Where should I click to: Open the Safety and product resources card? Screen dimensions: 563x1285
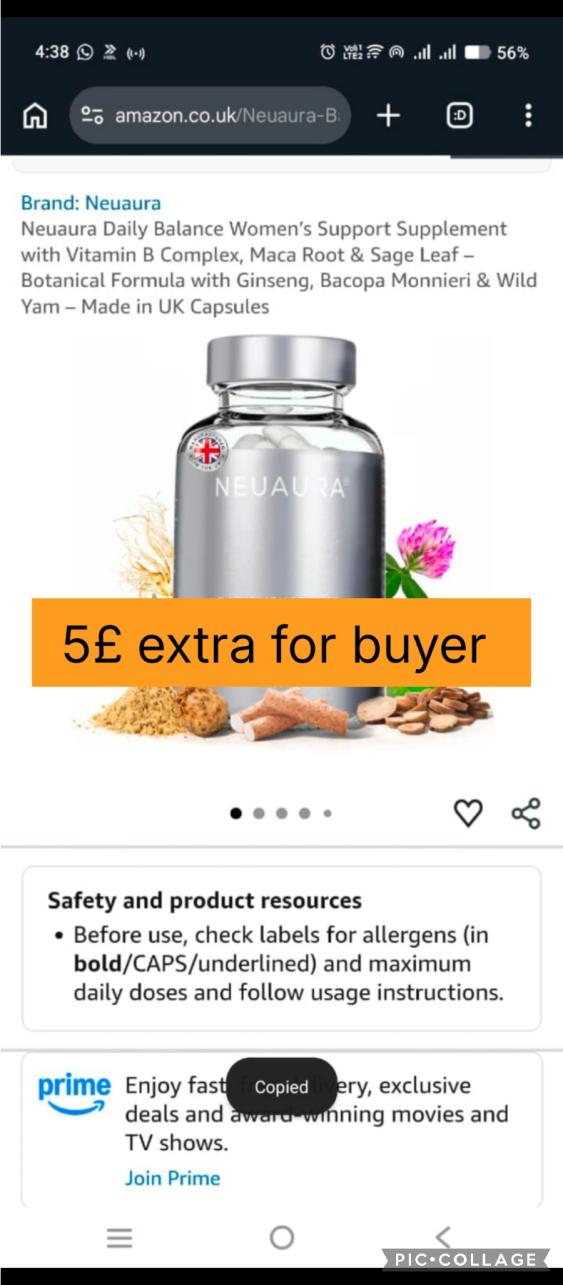282,948
